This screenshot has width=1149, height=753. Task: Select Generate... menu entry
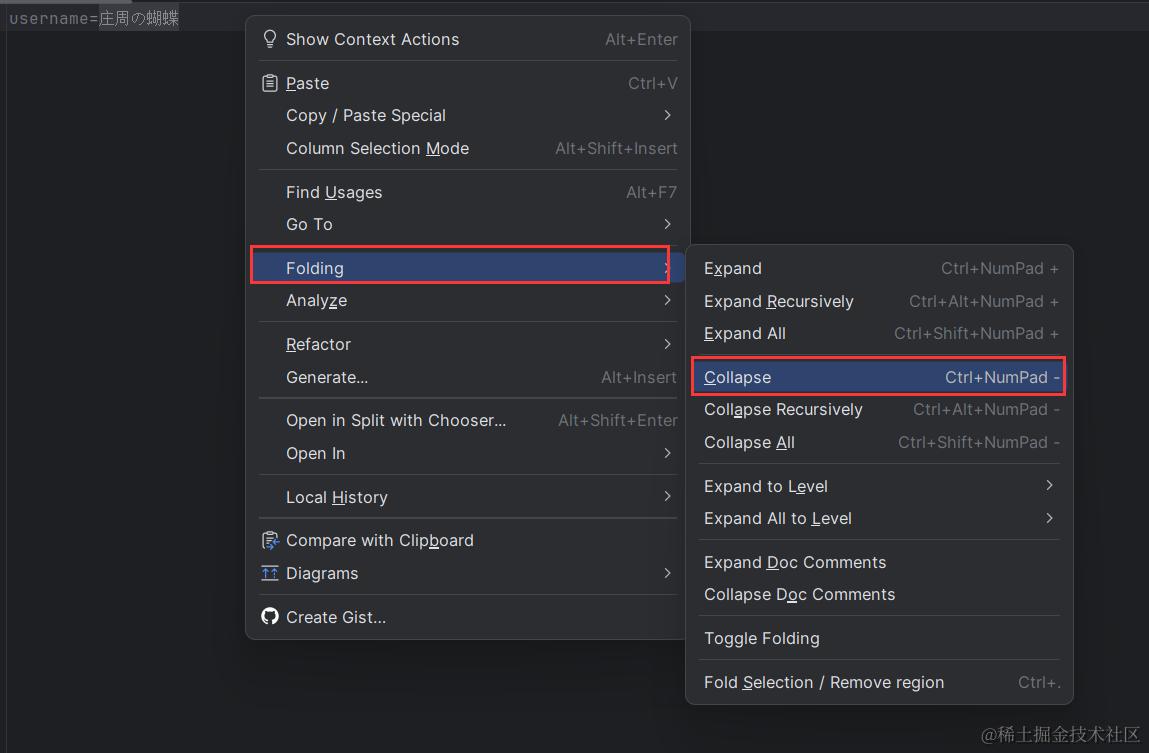[x=469, y=377]
